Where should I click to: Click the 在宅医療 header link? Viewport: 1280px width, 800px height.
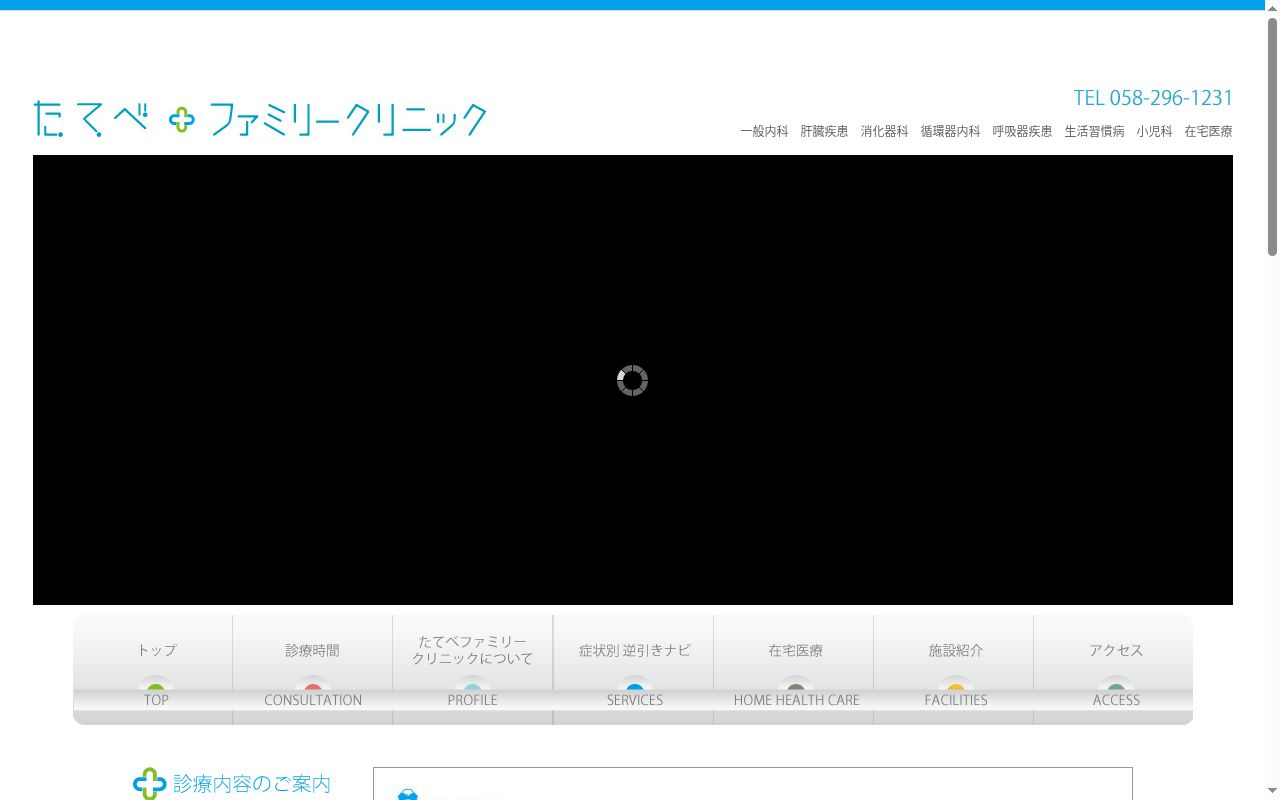1208,131
